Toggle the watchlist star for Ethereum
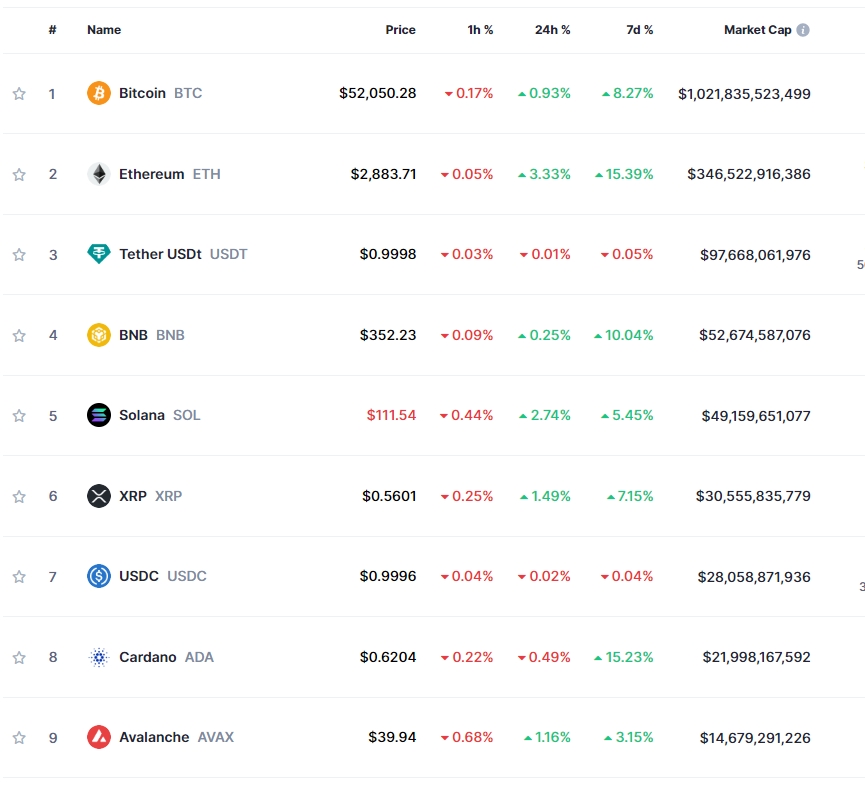 coord(19,174)
